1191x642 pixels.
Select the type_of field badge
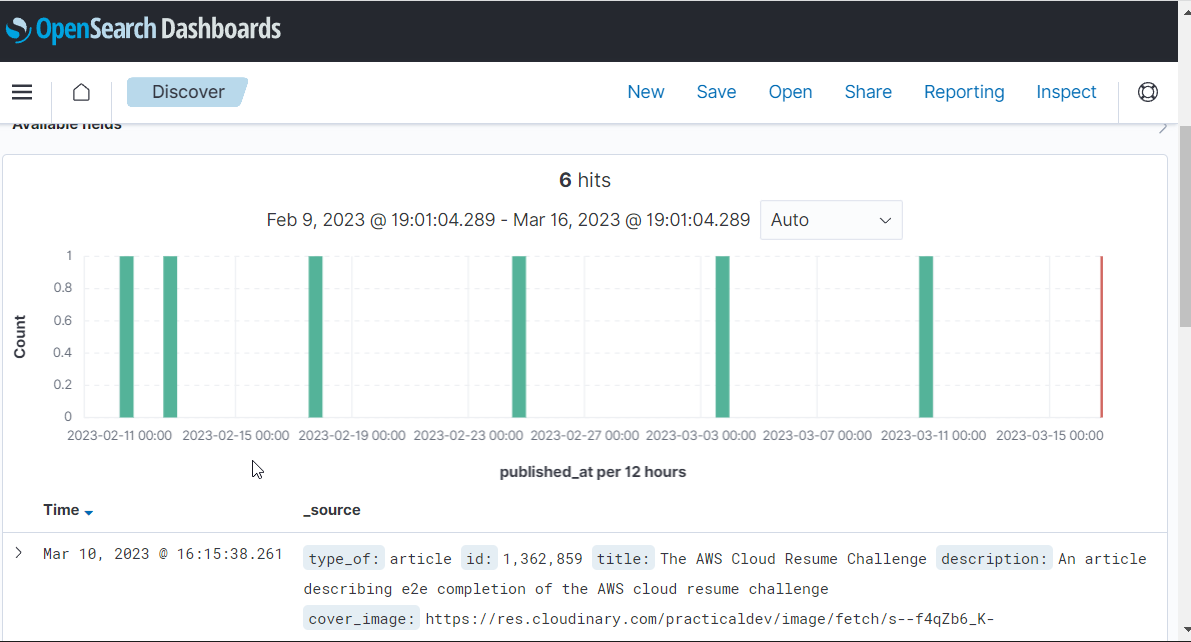pyautogui.click(x=343, y=558)
